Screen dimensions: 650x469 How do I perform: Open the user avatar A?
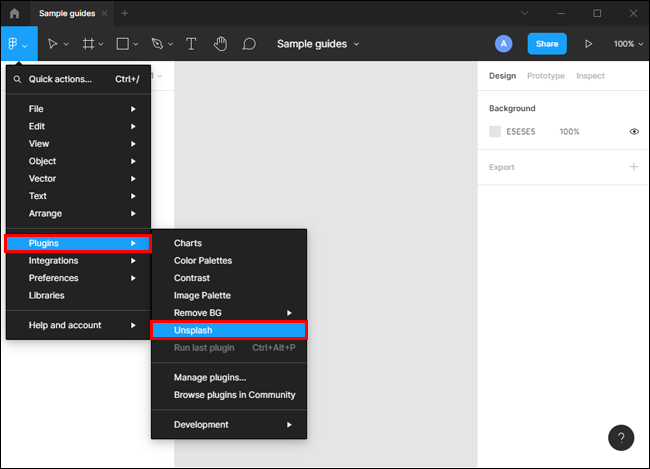coord(503,44)
